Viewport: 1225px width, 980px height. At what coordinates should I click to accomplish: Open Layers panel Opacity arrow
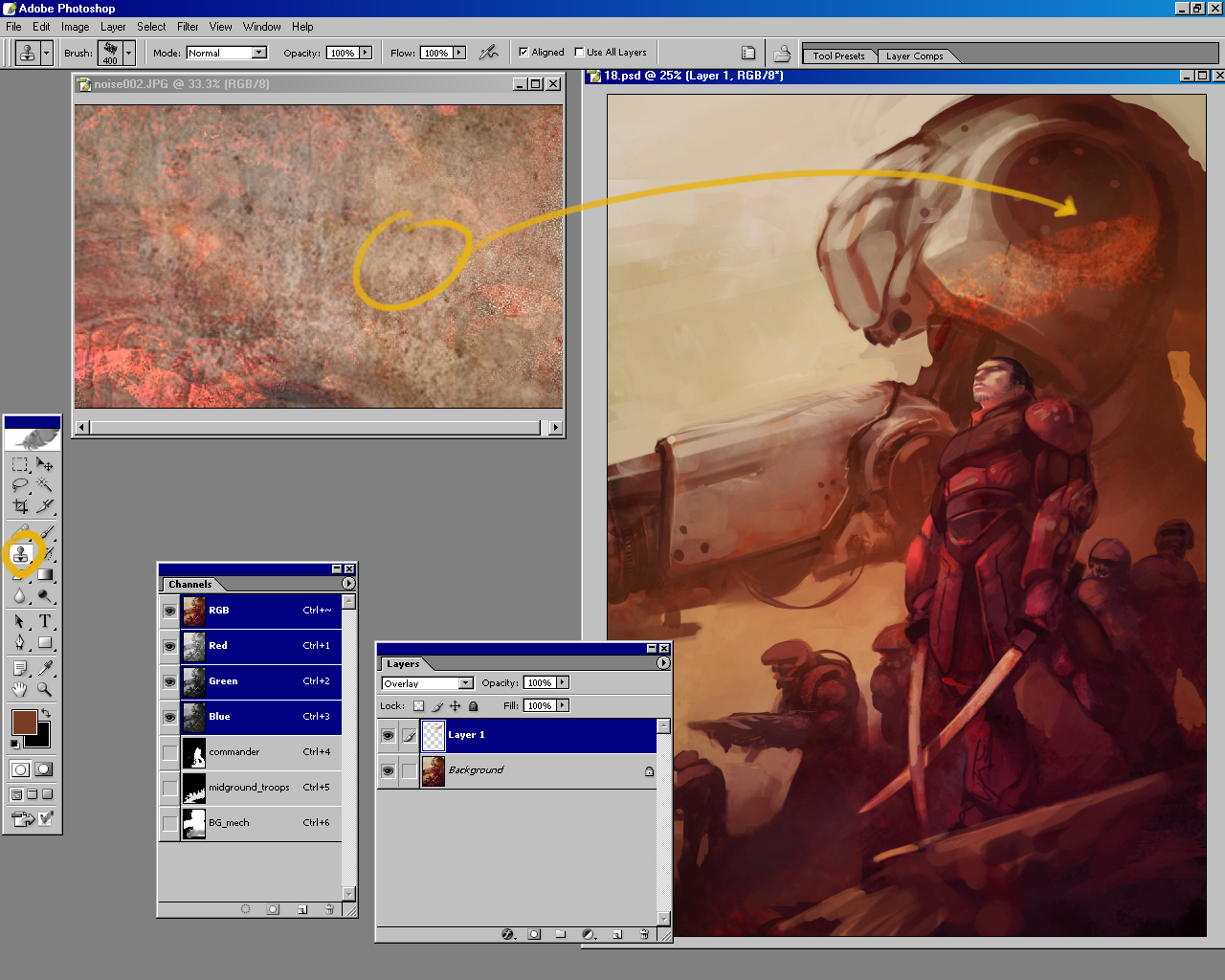(x=563, y=682)
